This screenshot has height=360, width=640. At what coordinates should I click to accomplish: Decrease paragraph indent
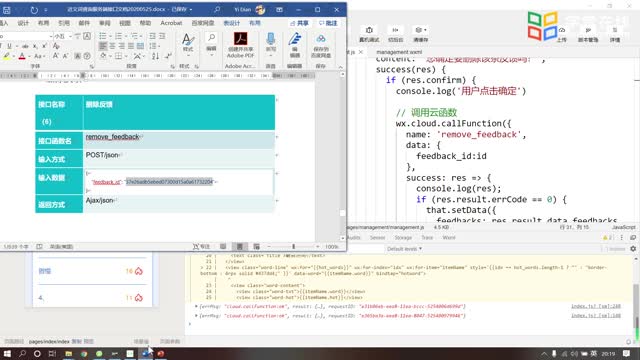point(152,36)
